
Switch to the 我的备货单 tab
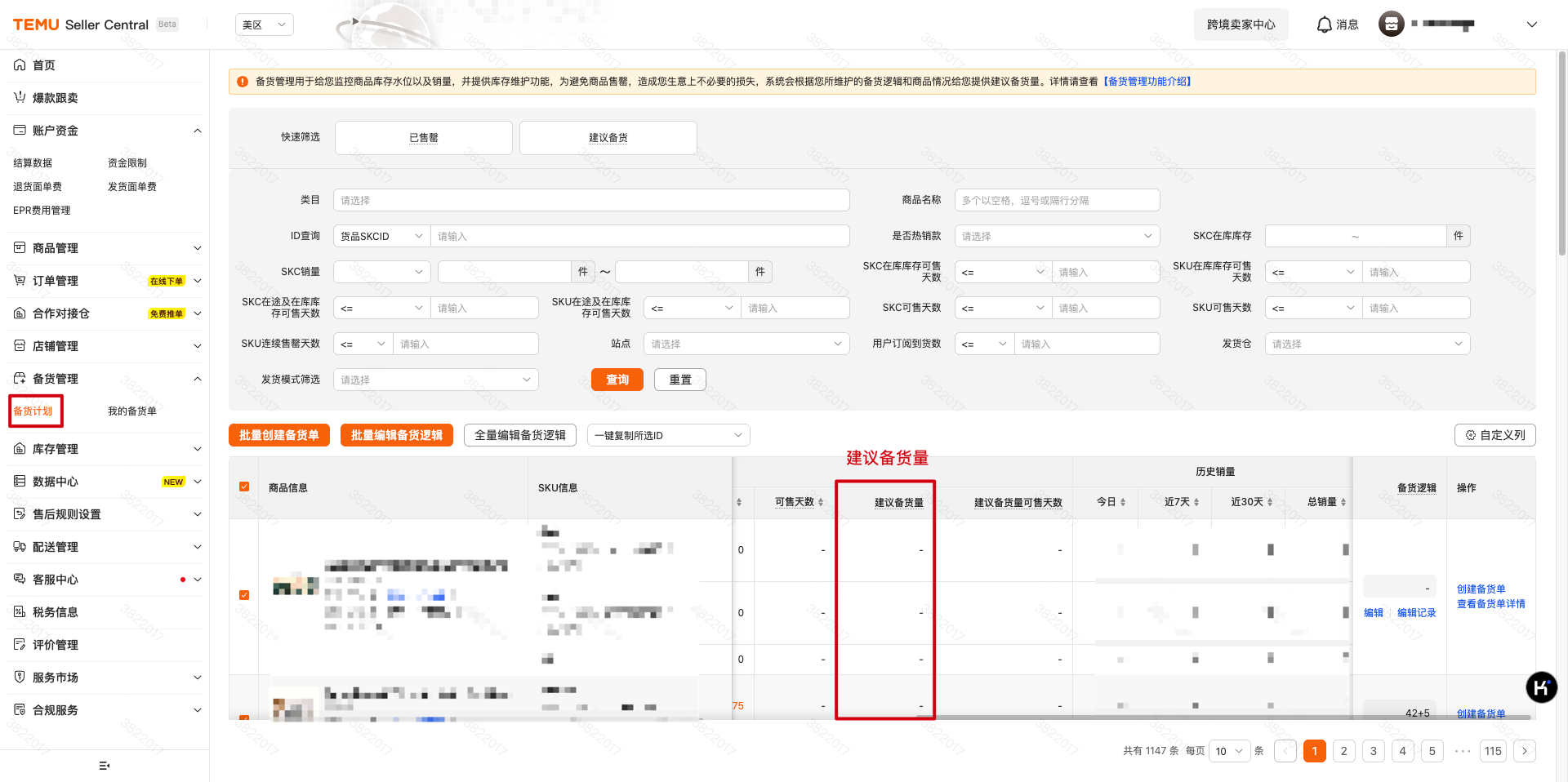click(132, 411)
